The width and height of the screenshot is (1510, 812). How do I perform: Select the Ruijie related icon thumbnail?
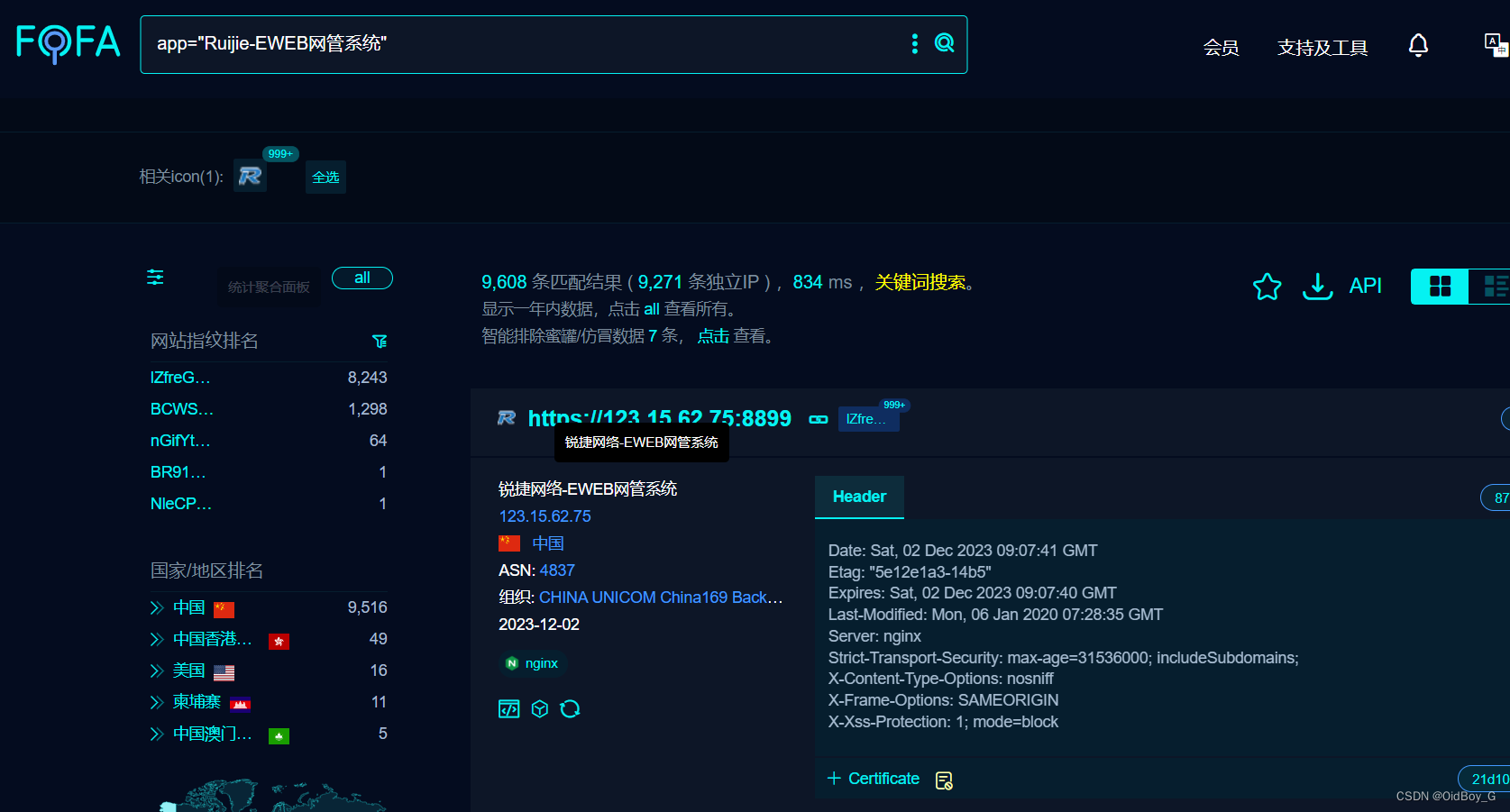click(250, 176)
